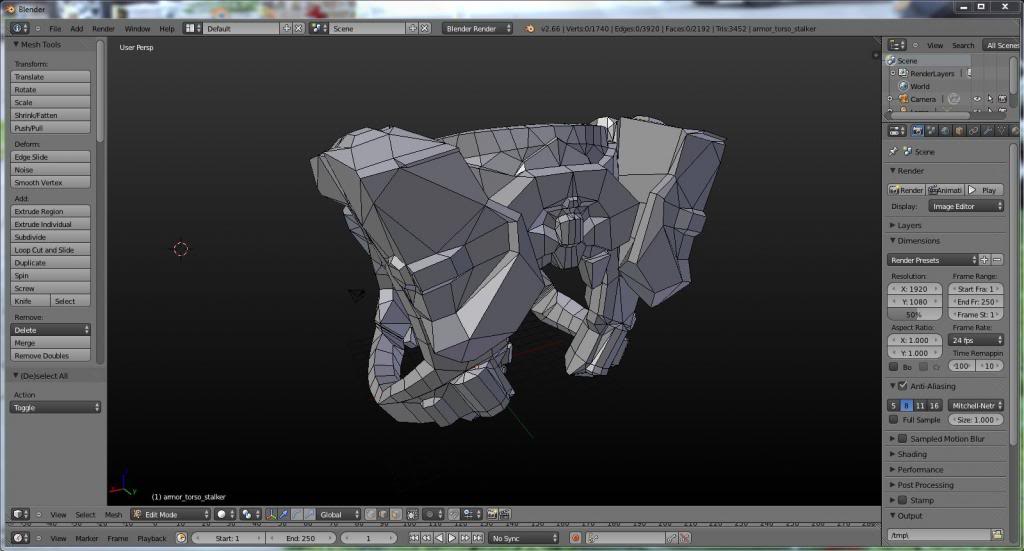
Task: Open the File menu
Action: coord(55,29)
